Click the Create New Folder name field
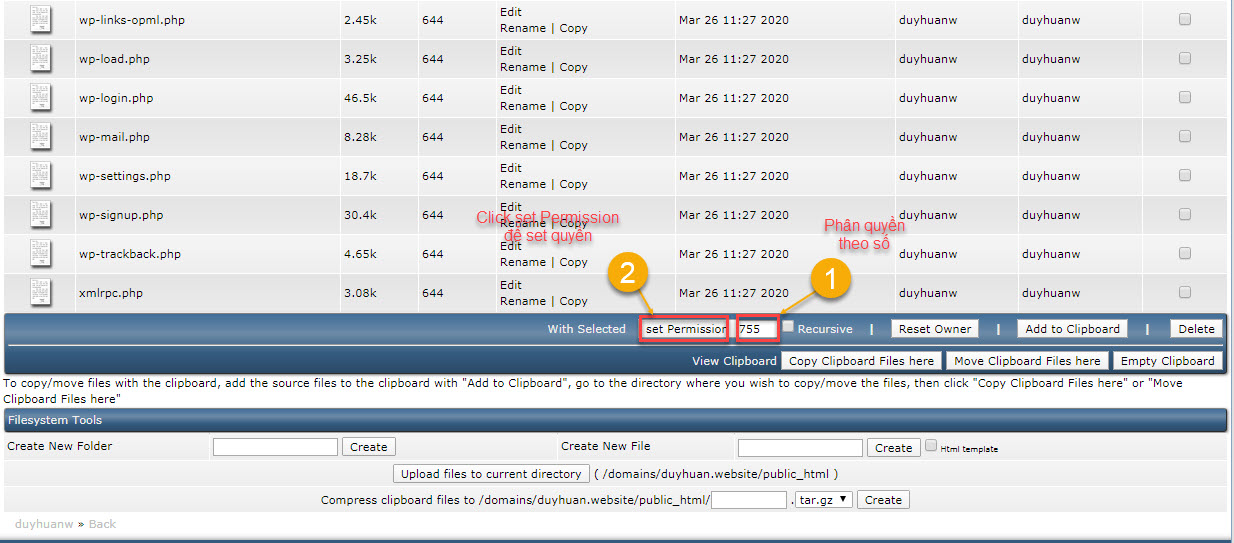1234x543 pixels. (x=275, y=447)
